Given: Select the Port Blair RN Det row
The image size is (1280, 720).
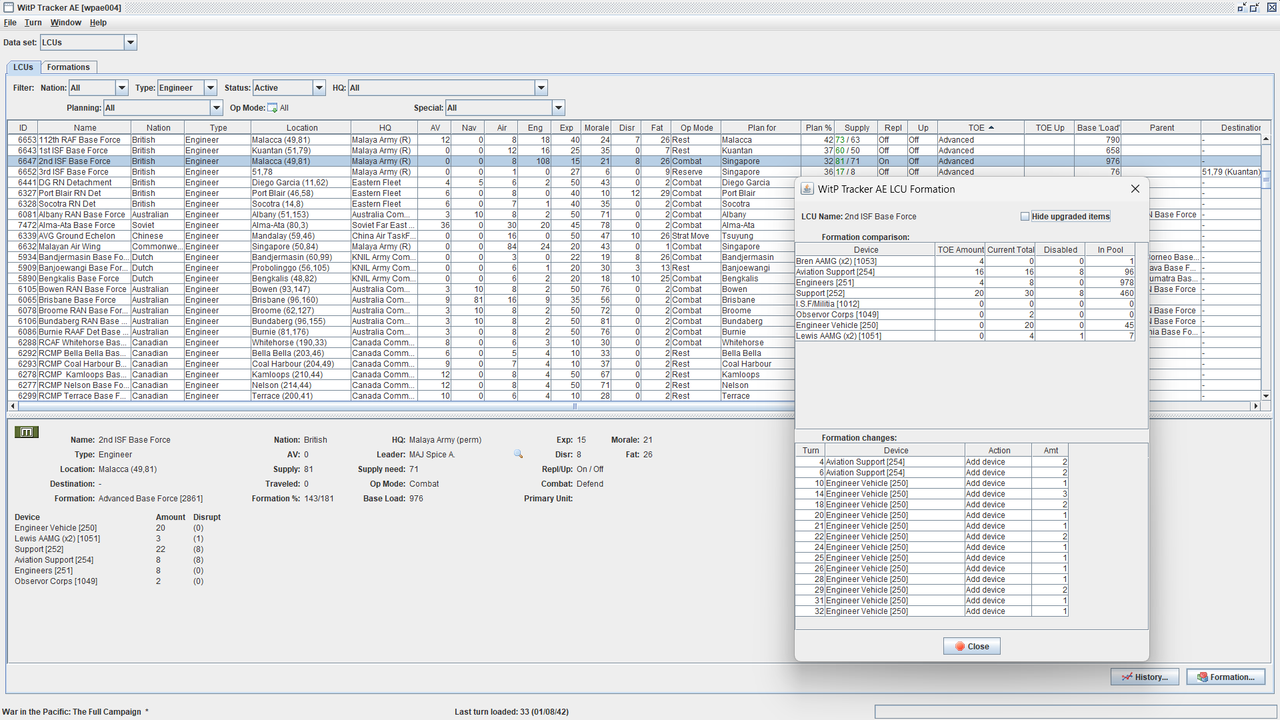Looking at the screenshot, I should pos(401,193).
